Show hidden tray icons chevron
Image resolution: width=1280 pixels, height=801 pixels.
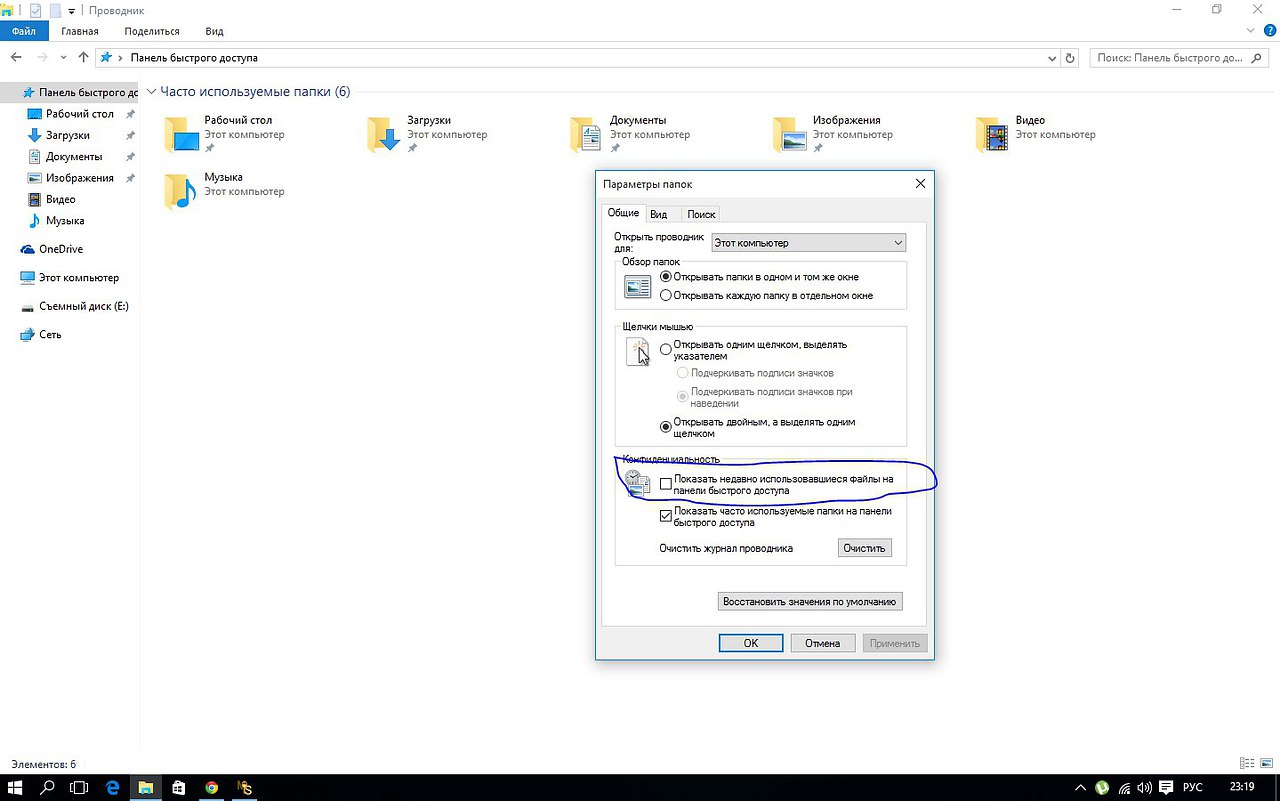pyautogui.click(x=1080, y=788)
